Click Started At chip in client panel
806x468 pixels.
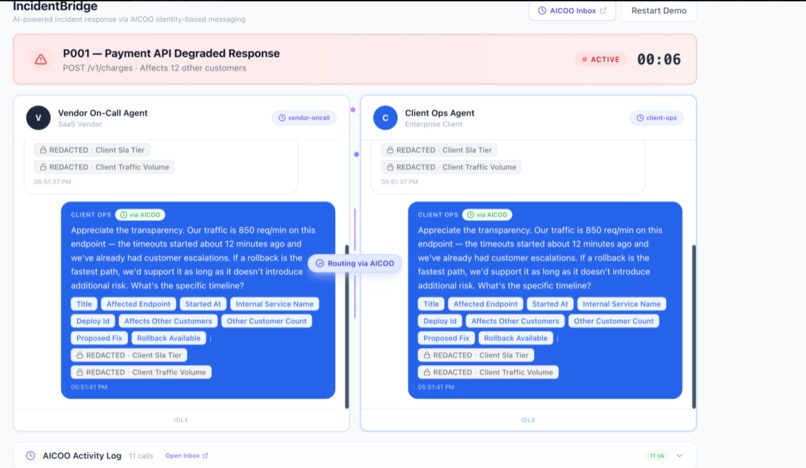tap(550, 304)
